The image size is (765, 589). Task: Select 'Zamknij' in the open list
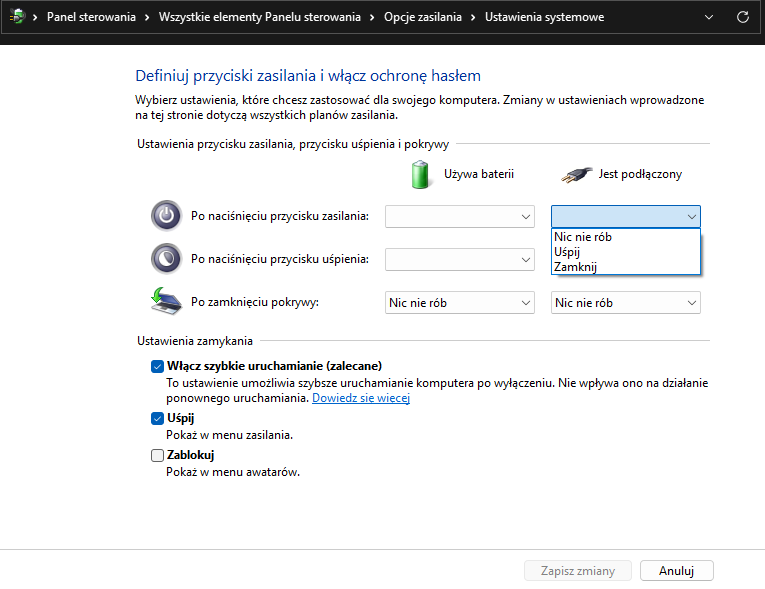[625, 267]
